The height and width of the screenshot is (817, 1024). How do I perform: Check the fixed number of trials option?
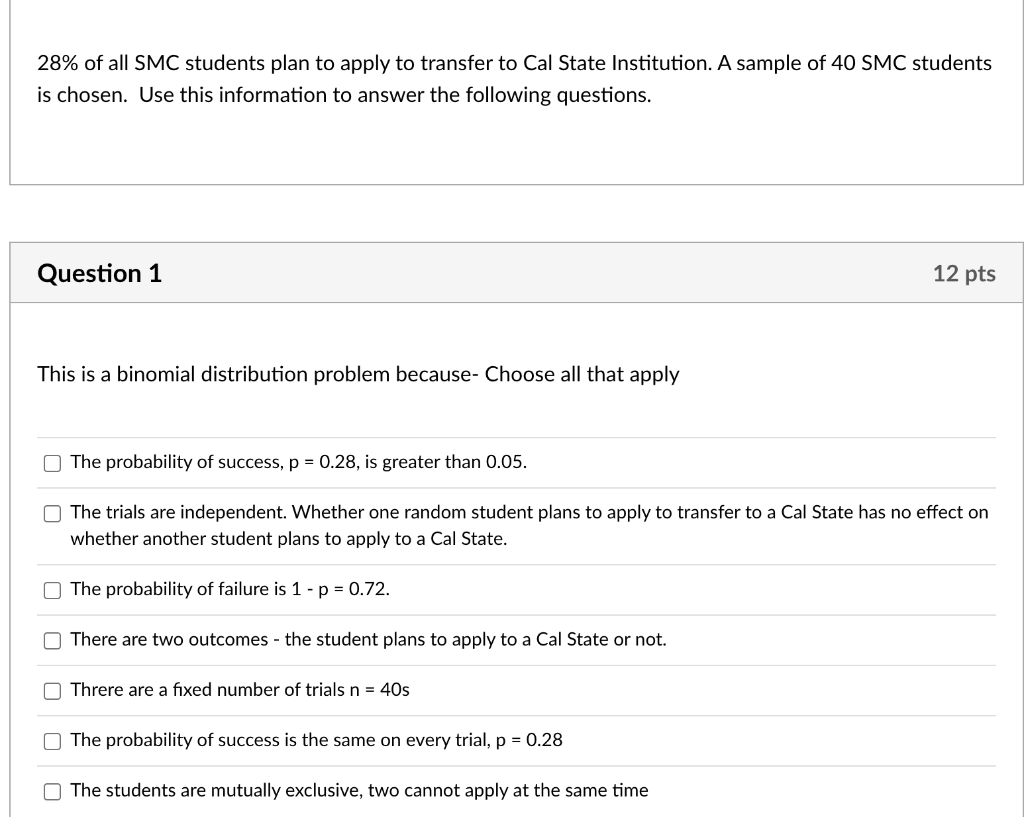pyautogui.click(x=52, y=690)
